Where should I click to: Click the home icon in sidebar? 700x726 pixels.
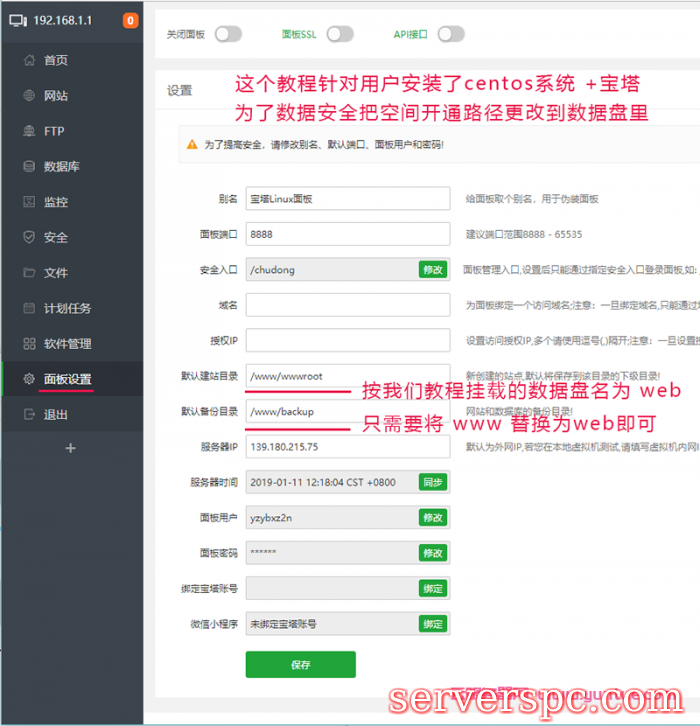tap(28, 61)
